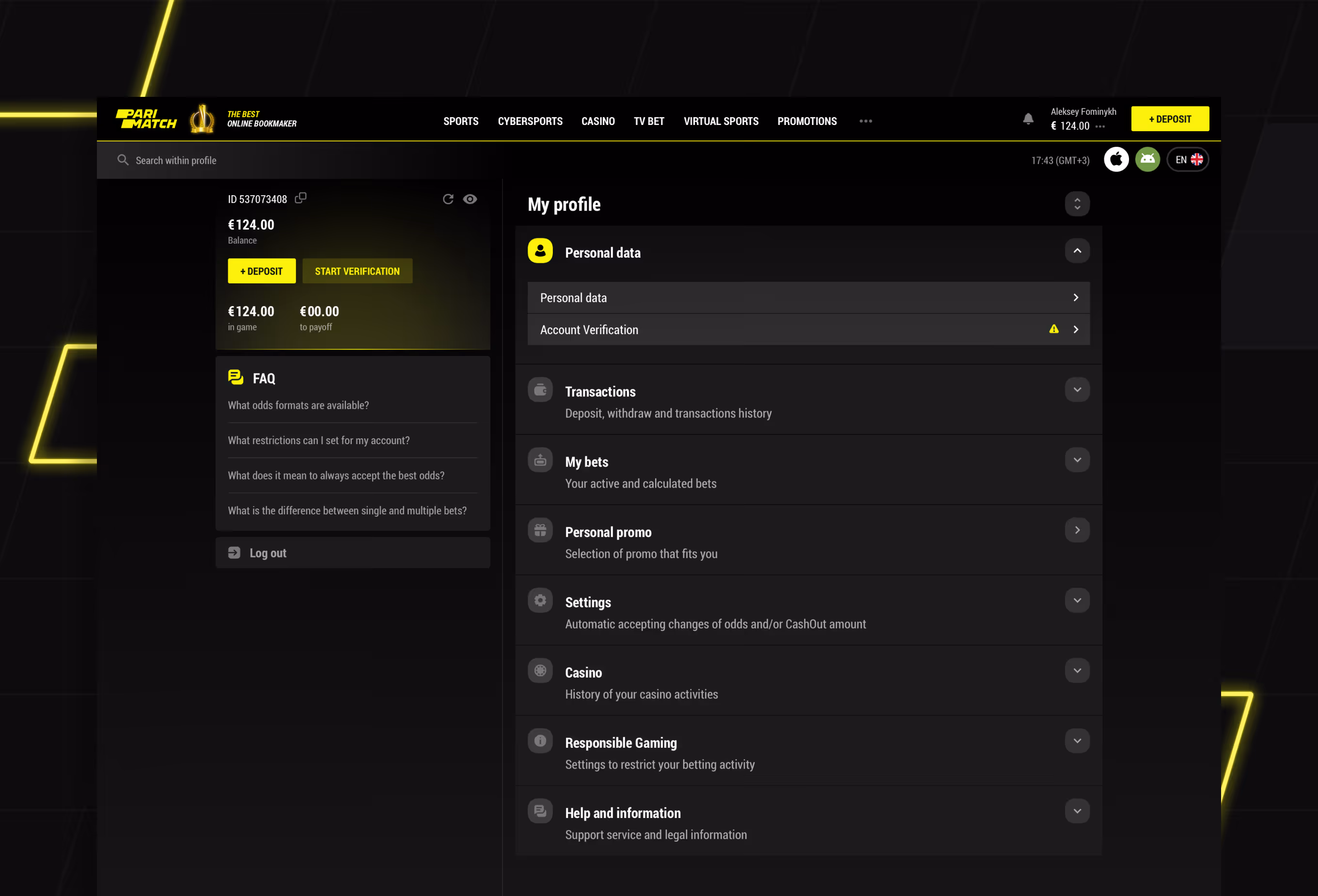Open FAQ link about odds formats

pyautogui.click(x=298, y=405)
